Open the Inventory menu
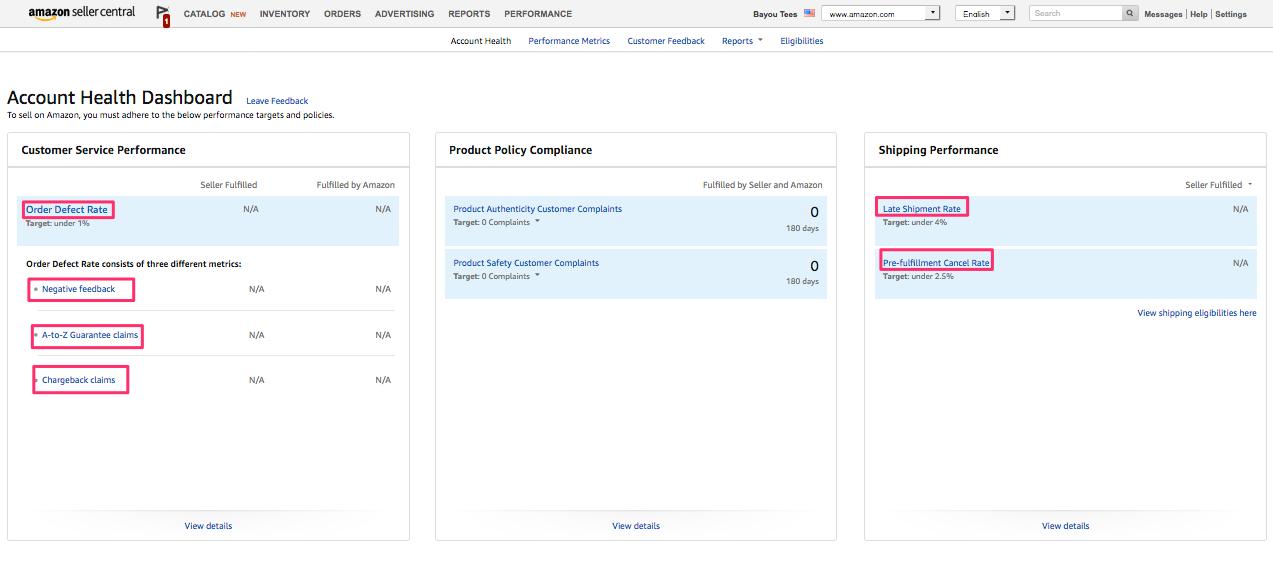1273x573 pixels. (284, 14)
